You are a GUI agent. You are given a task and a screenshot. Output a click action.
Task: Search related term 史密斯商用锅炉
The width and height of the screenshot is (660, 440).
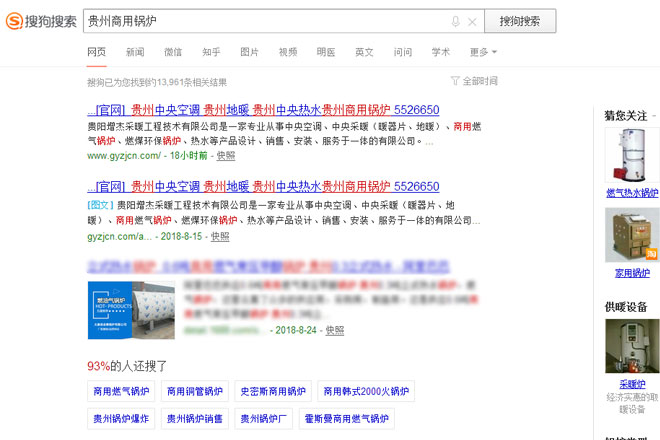(x=273, y=391)
